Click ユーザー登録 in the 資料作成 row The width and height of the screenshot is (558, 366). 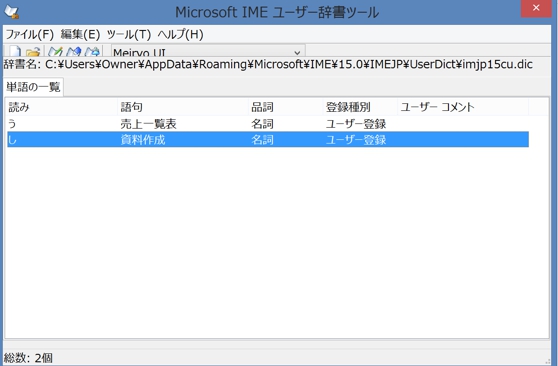point(356,140)
